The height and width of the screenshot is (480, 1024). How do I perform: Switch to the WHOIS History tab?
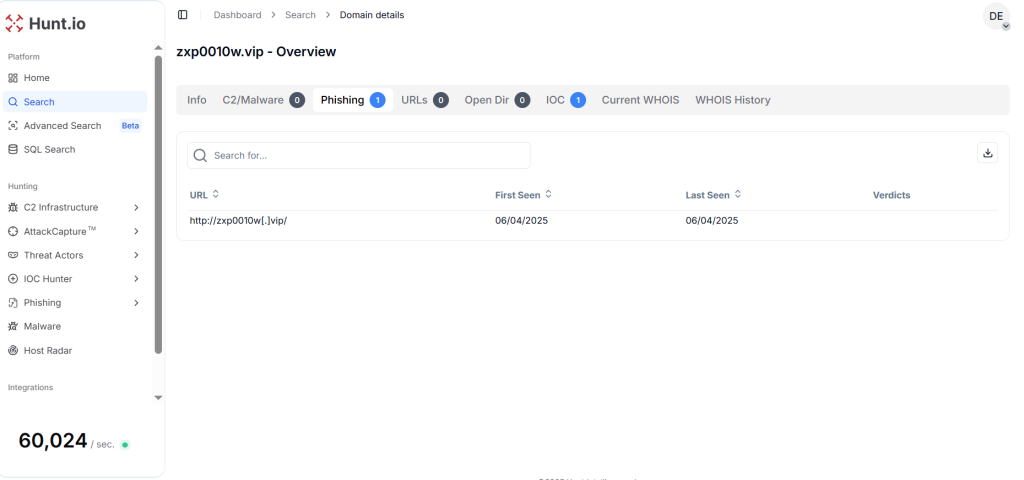732,100
